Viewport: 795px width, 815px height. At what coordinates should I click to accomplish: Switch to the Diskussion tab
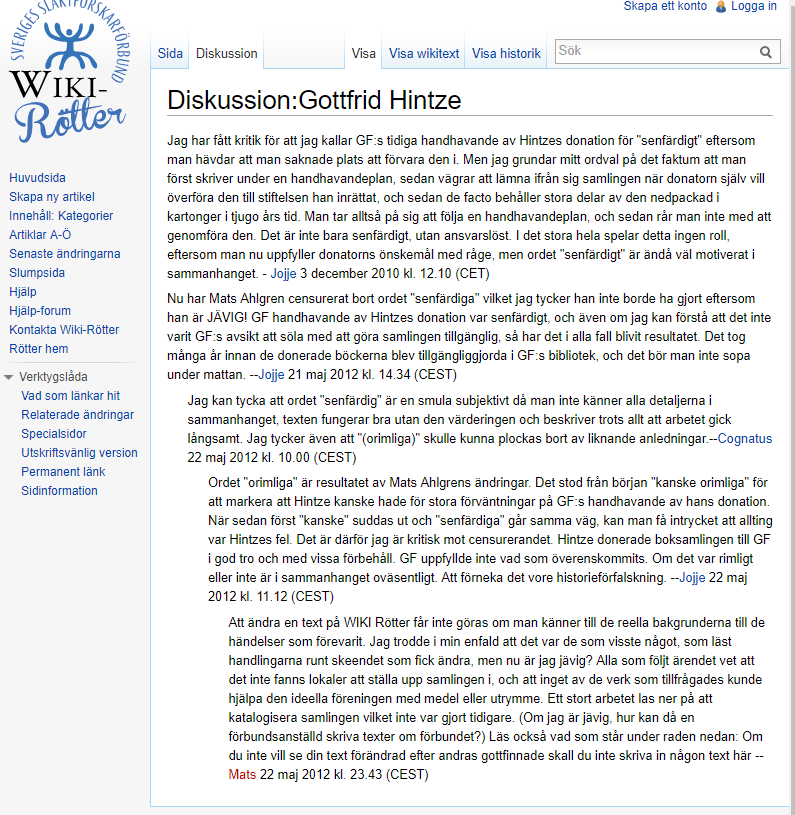[x=227, y=54]
